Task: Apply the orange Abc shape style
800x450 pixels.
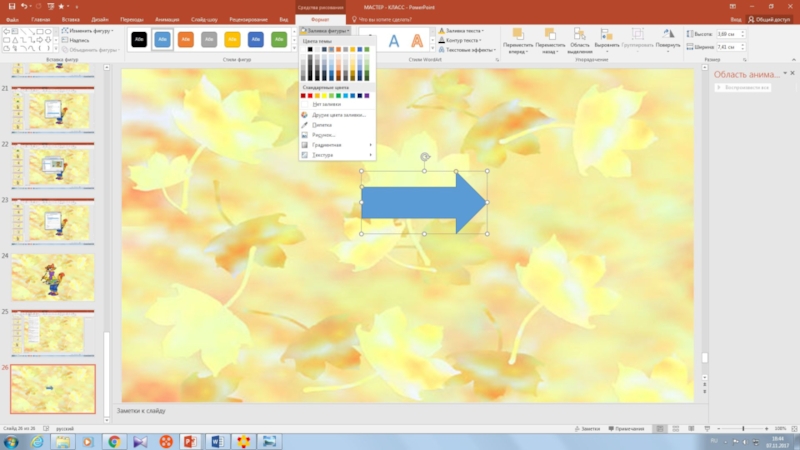Action: [x=186, y=39]
